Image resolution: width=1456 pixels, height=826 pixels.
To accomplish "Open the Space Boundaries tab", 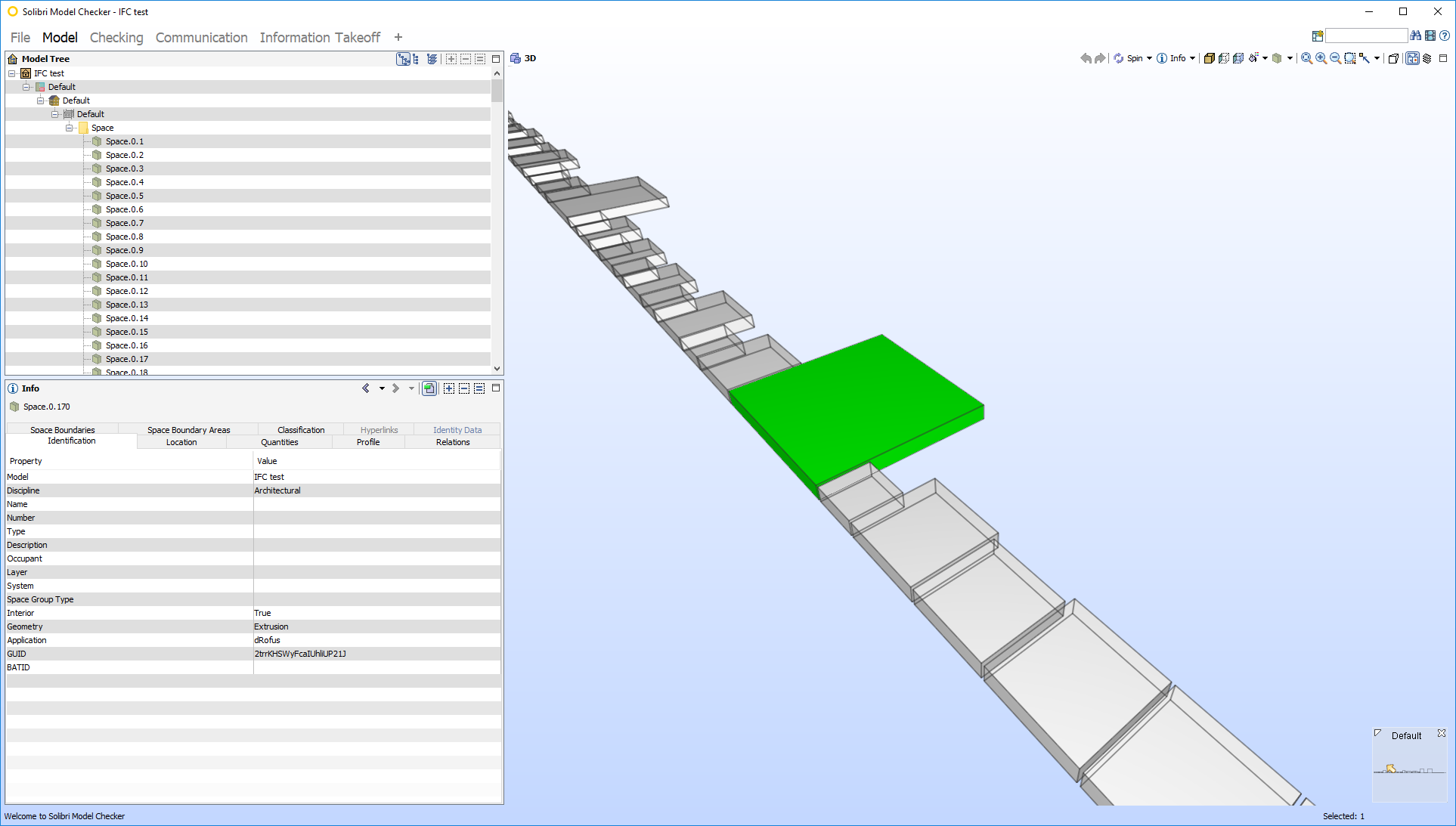I will pyautogui.click(x=62, y=430).
